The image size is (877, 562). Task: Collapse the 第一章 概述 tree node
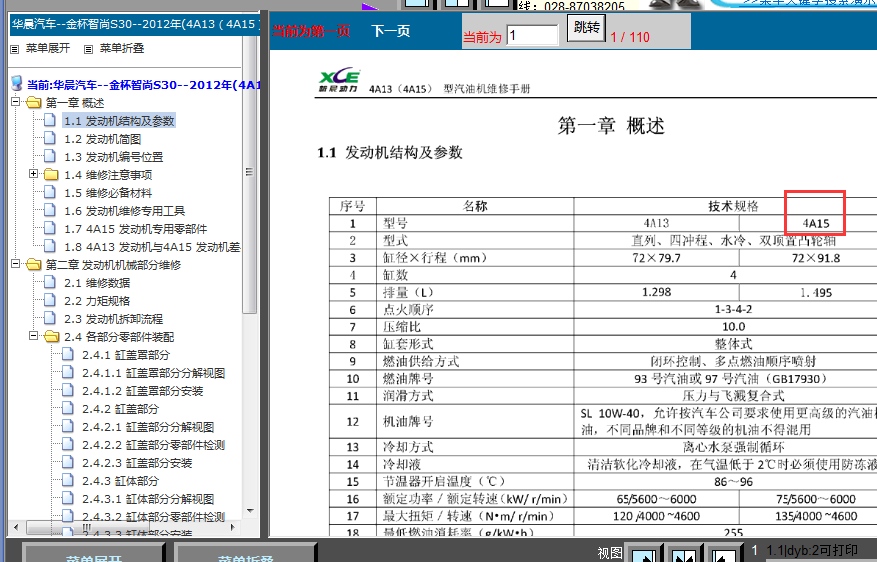pos(16,102)
